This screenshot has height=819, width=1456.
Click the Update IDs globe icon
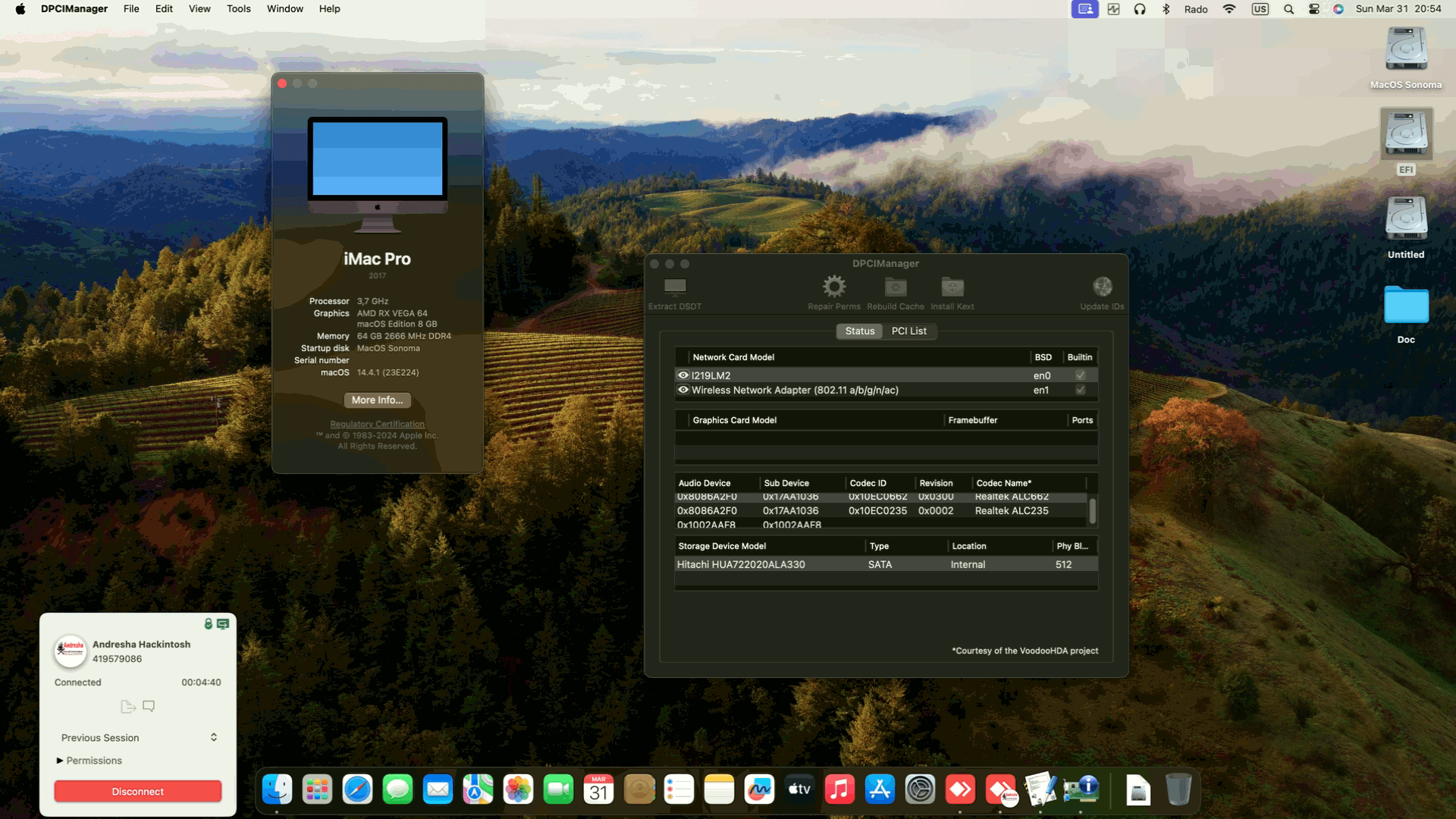1103,287
